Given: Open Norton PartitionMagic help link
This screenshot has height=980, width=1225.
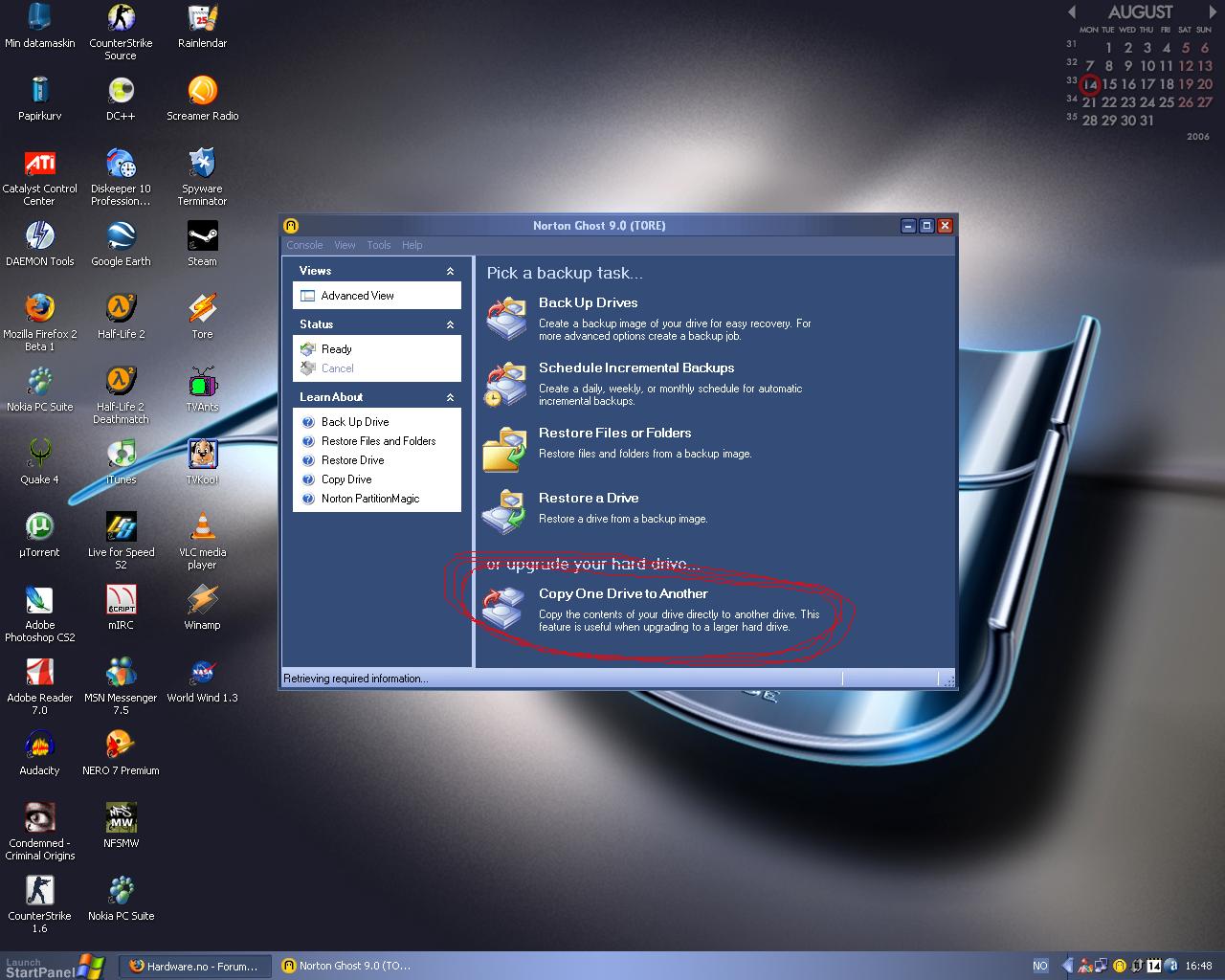Looking at the screenshot, I should pos(370,499).
